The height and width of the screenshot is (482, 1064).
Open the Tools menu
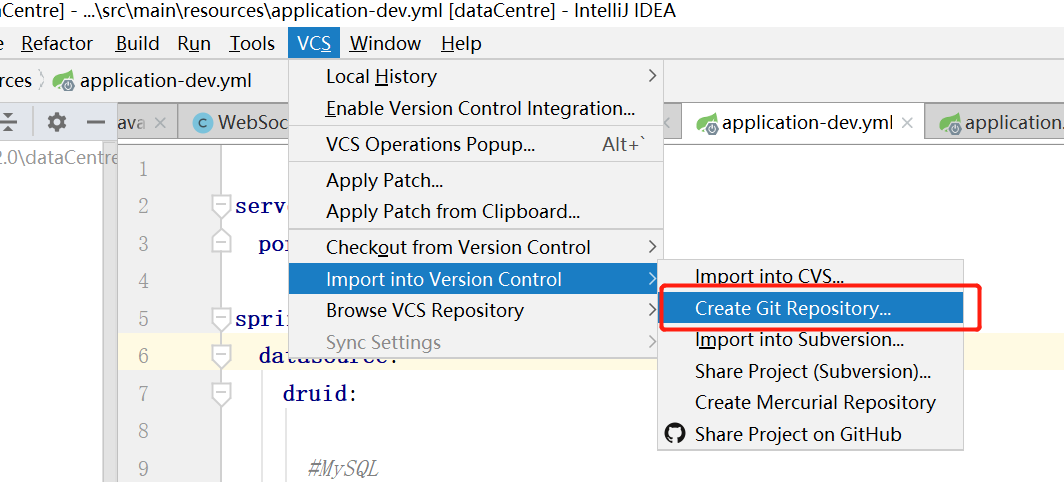[x=252, y=43]
